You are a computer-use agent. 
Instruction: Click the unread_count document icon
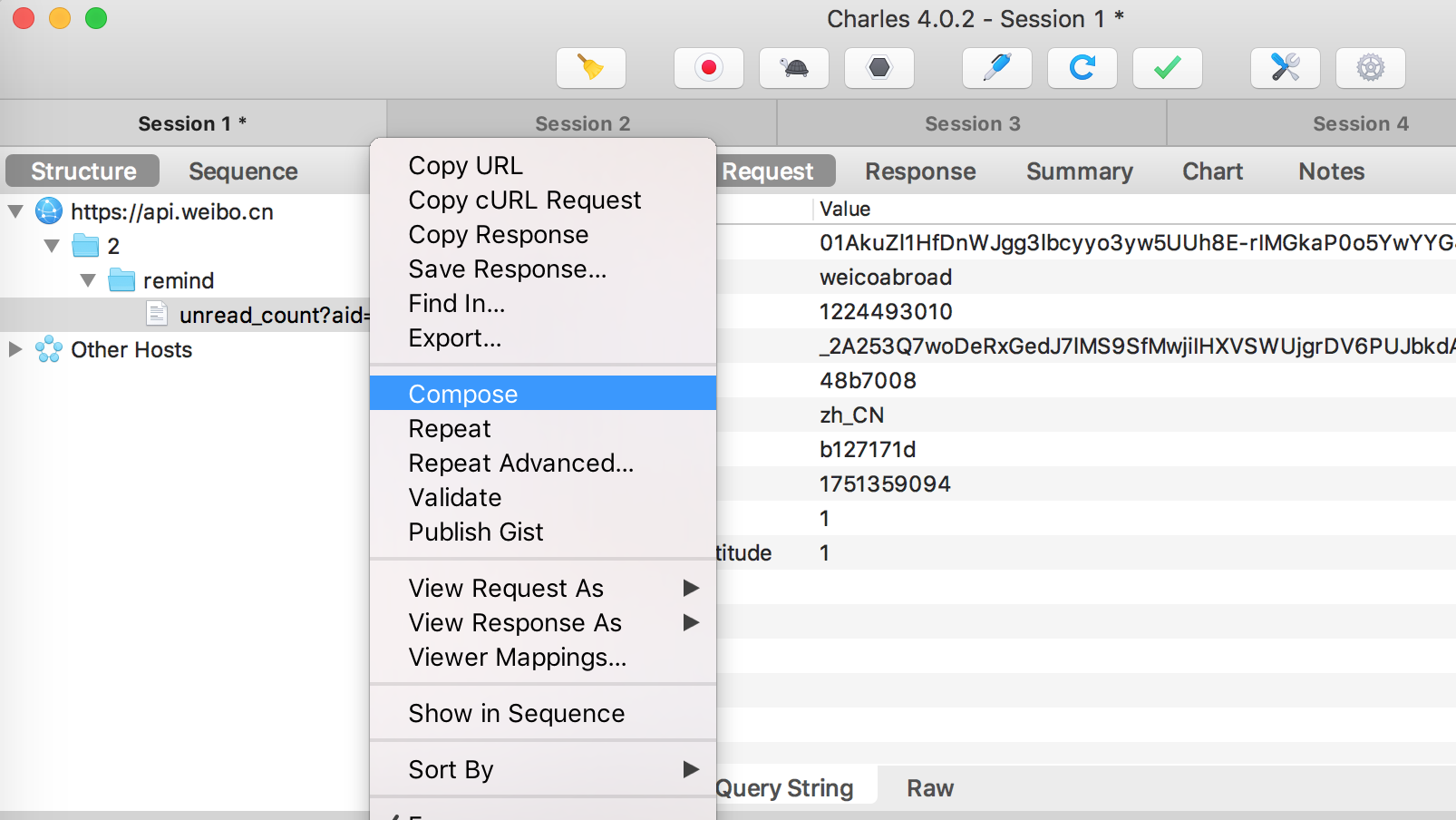pos(158,315)
